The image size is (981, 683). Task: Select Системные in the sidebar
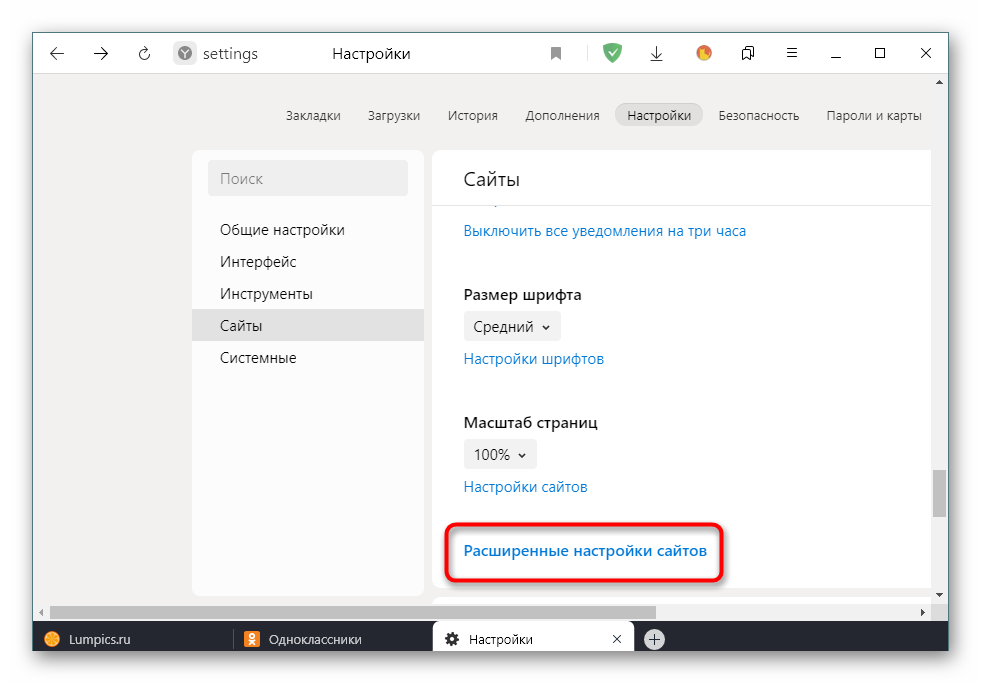tap(258, 358)
